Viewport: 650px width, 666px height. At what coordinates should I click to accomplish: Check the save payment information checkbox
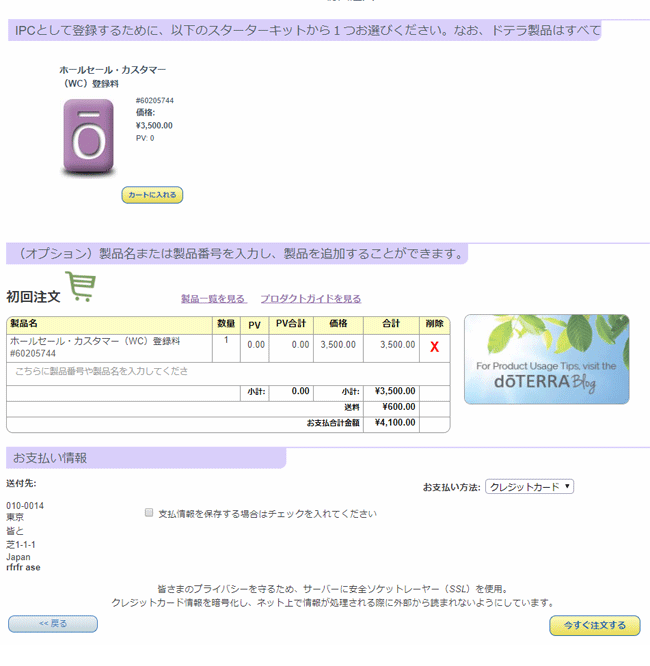pos(149,512)
